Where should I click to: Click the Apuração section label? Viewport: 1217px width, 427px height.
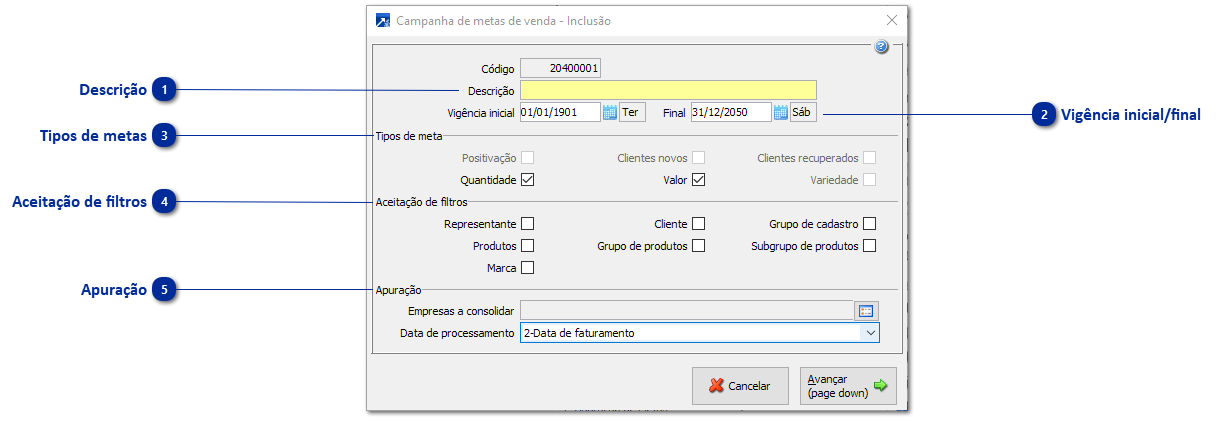point(398,290)
